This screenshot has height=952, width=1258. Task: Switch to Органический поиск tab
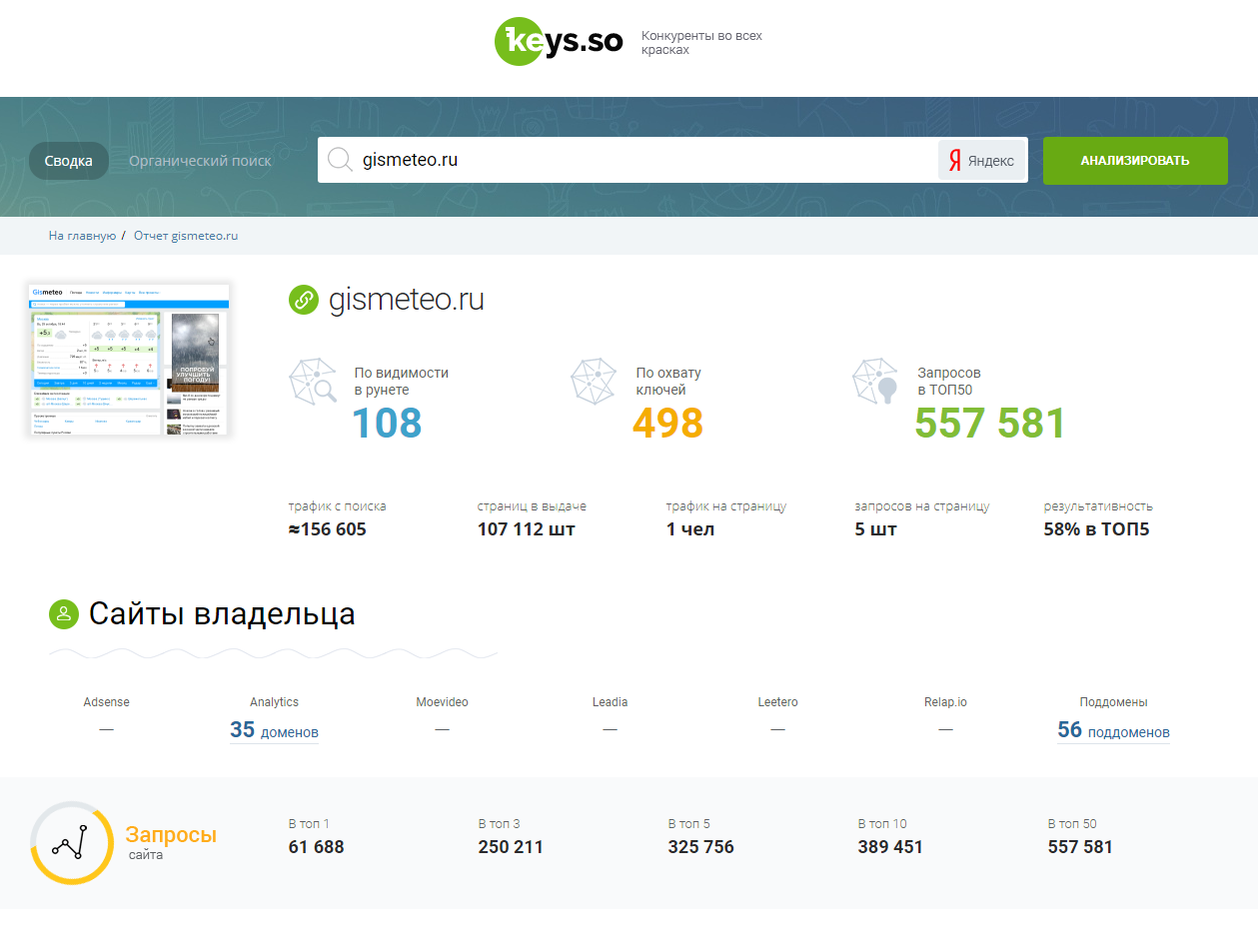(200, 161)
